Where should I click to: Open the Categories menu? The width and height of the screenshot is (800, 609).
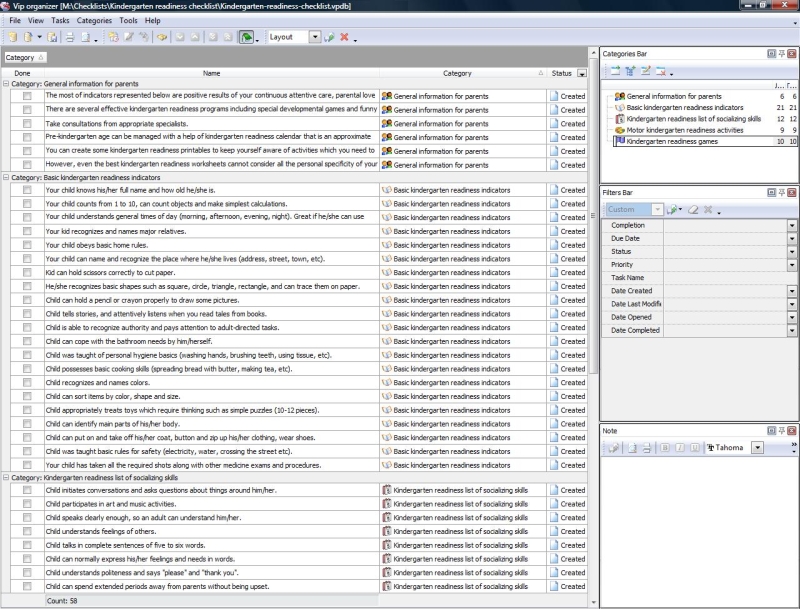coord(94,20)
